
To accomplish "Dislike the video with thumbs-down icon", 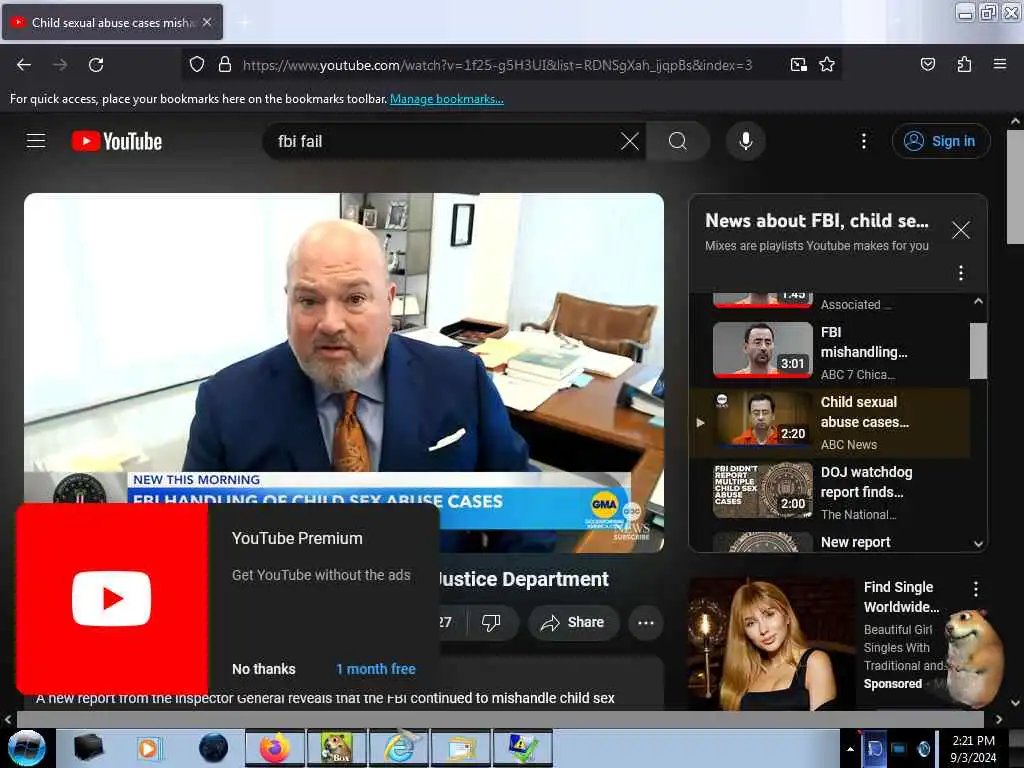I will (x=491, y=622).
